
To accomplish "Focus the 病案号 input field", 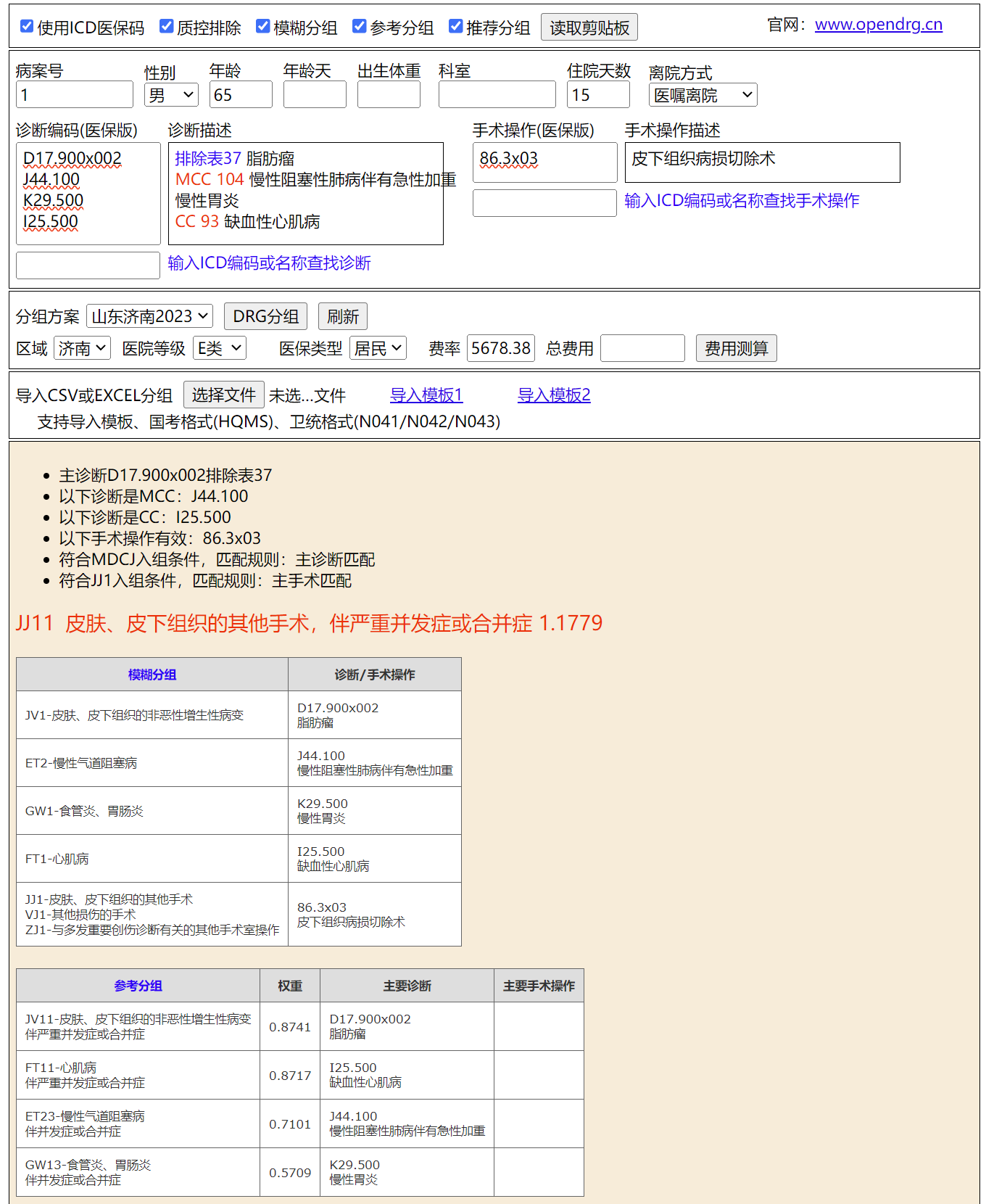I will point(75,94).
